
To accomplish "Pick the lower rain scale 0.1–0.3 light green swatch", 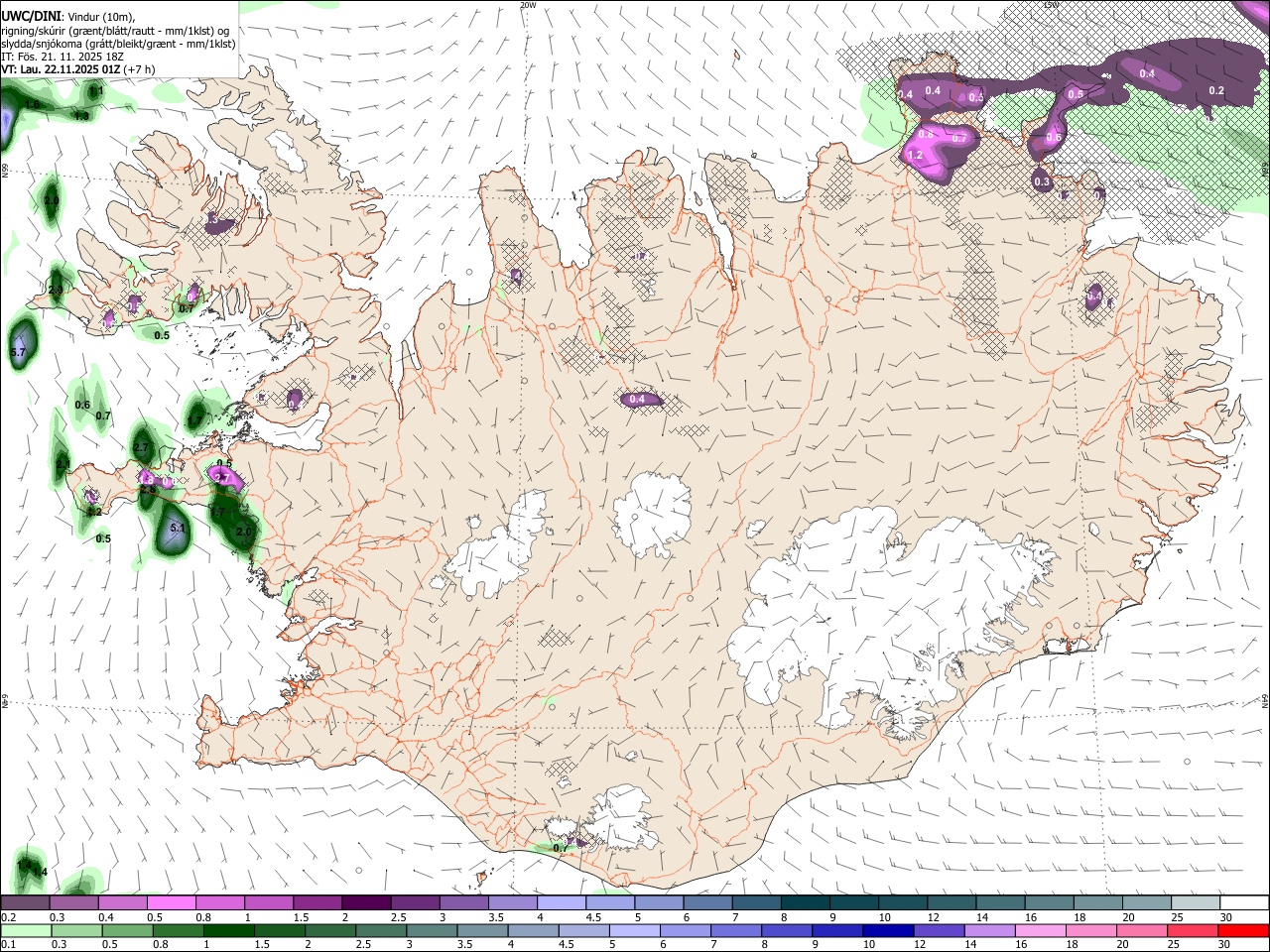I will 25,930.
